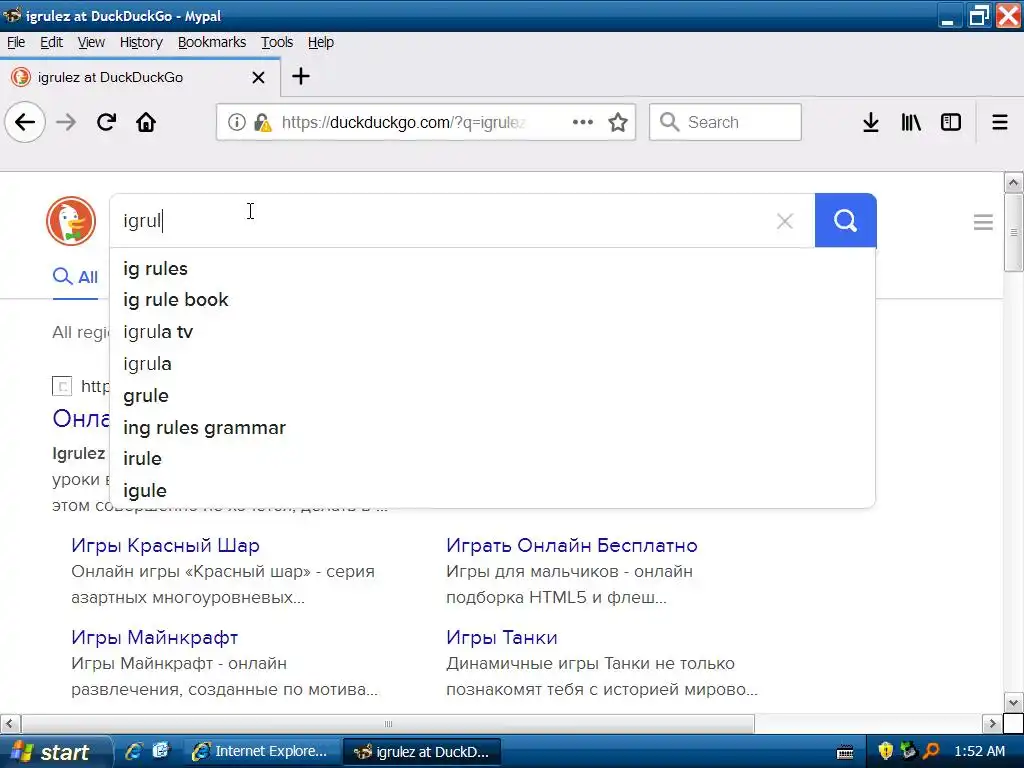Open the Help menu
Screen dimensions: 1024x768
(321, 42)
